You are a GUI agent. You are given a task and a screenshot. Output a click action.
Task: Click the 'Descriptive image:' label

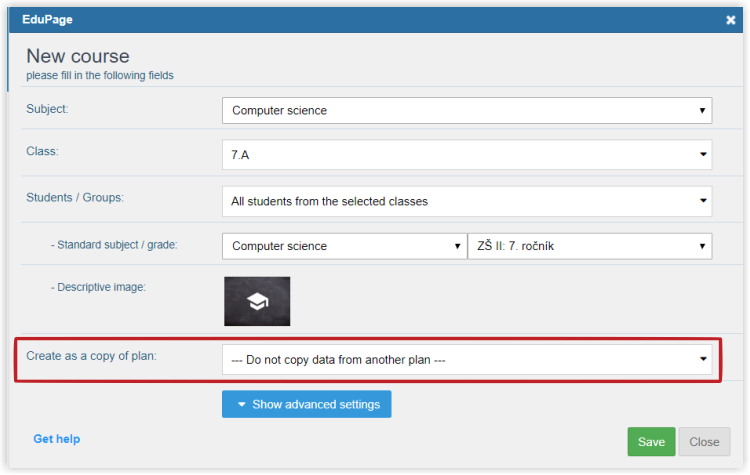tap(98, 287)
